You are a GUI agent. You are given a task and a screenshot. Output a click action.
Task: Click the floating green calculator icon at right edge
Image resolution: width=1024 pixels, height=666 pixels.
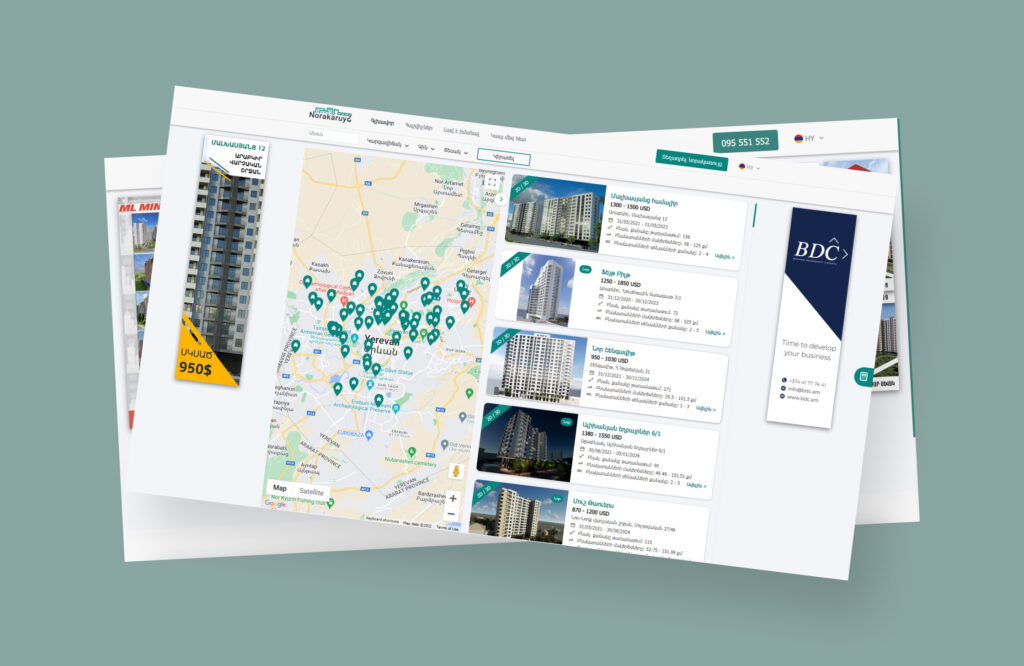[x=863, y=377]
